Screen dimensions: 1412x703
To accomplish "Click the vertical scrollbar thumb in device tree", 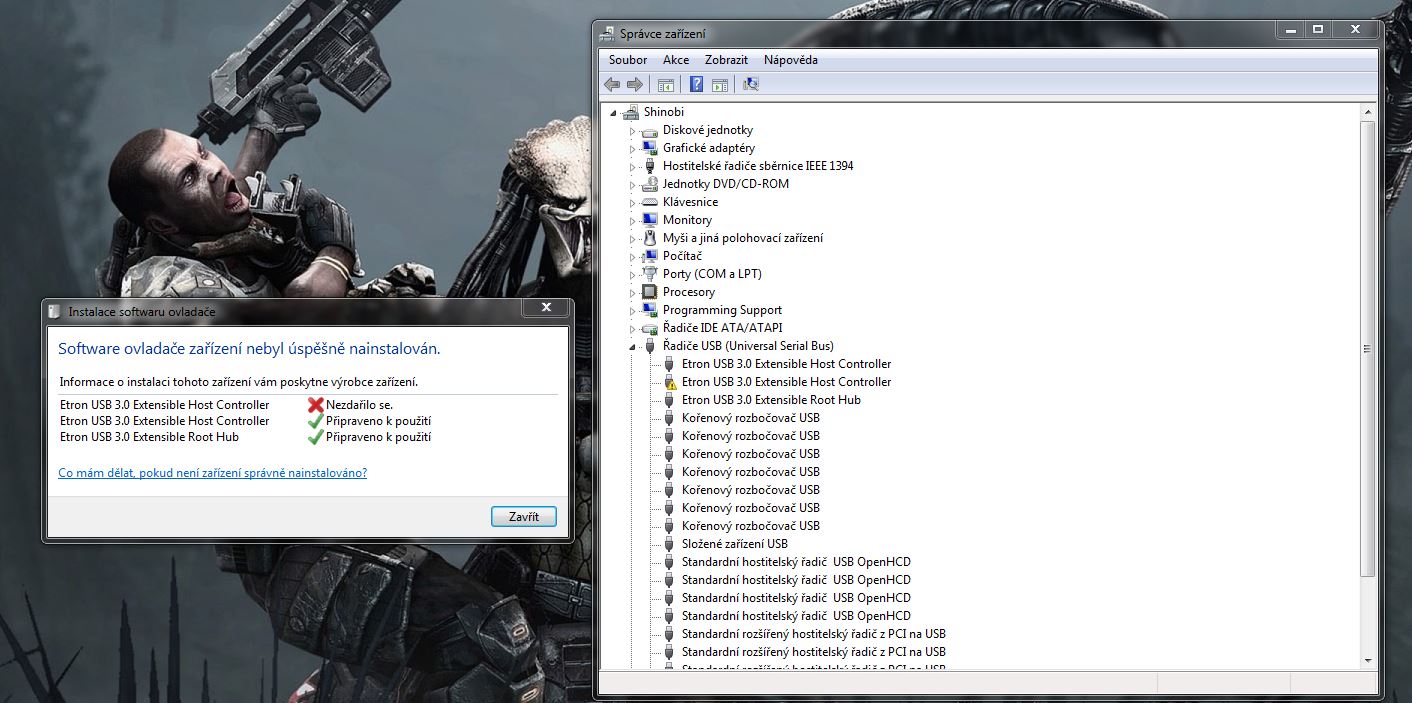I will [x=1368, y=347].
